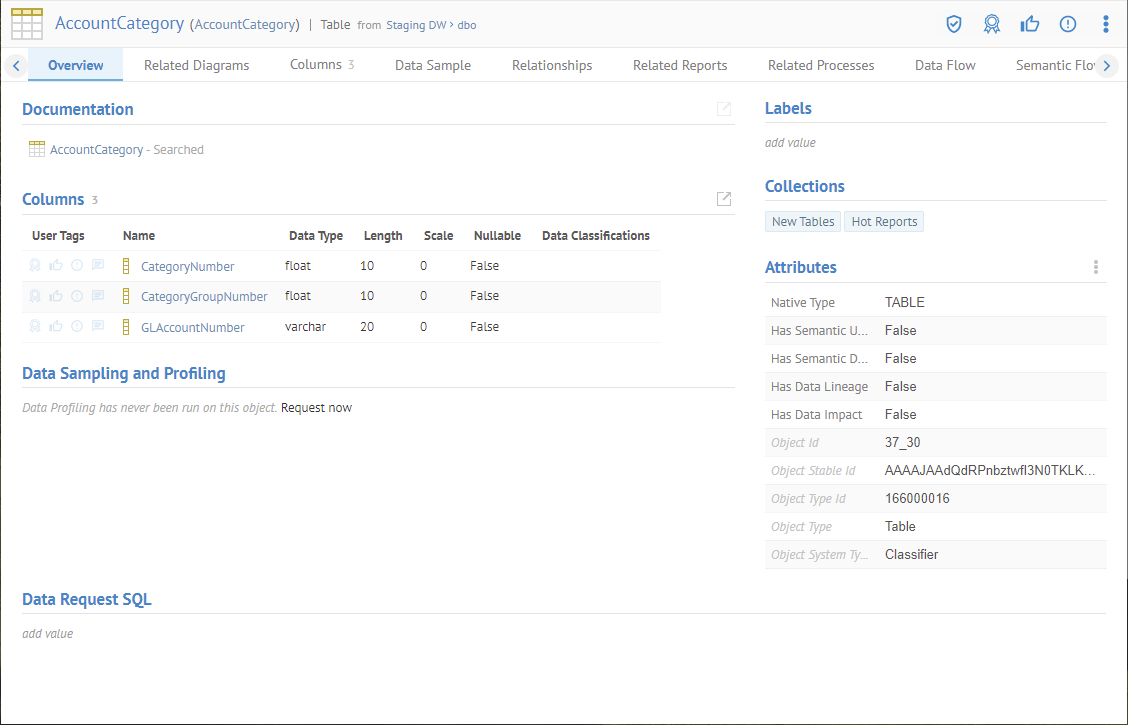The width and height of the screenshot is (1128, 725).
Task: Open the CategoryNumber column details link
Action: 189,265
